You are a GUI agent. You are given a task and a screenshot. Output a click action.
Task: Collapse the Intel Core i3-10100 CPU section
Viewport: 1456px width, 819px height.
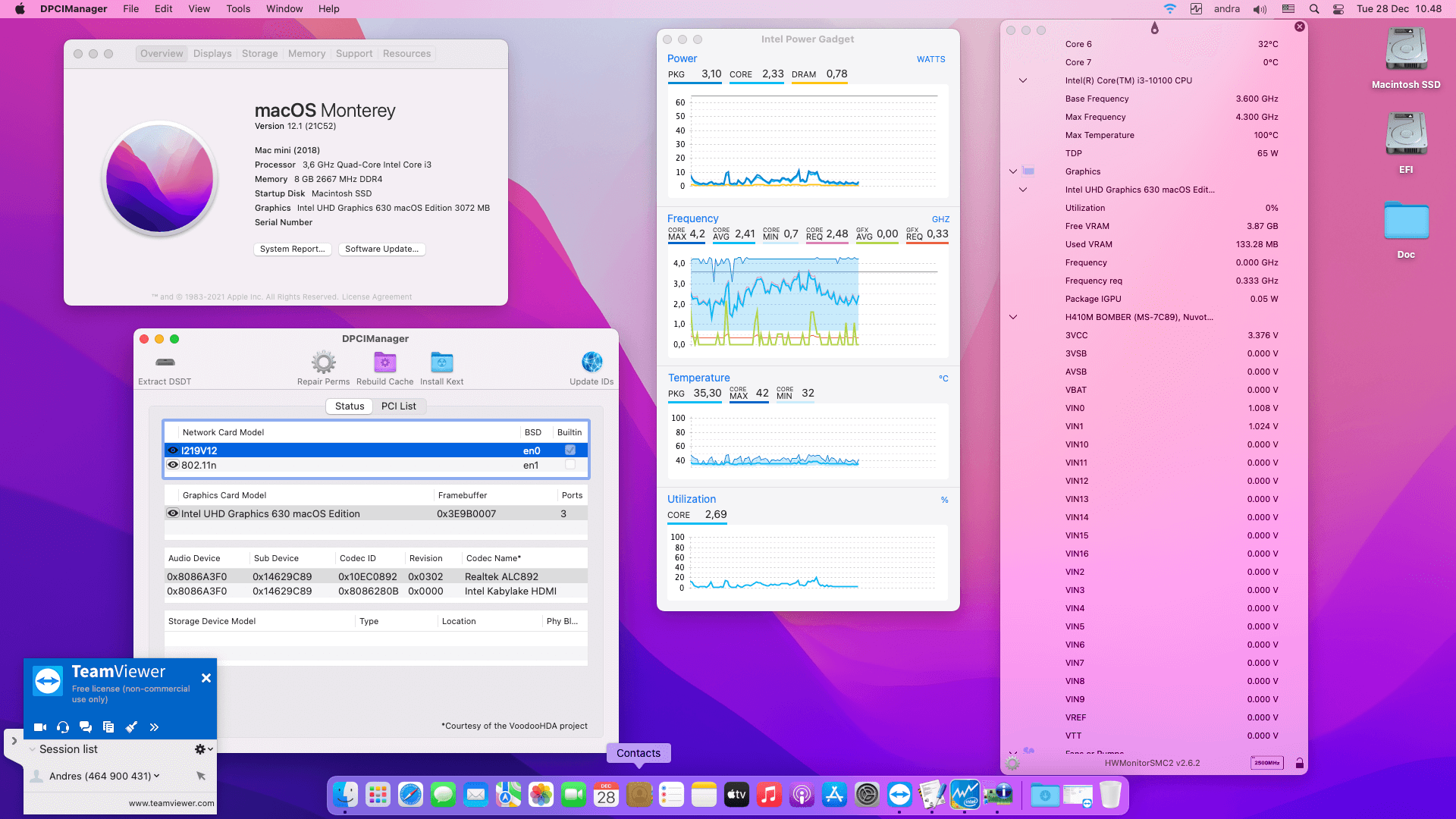[x=1023, y=80]
